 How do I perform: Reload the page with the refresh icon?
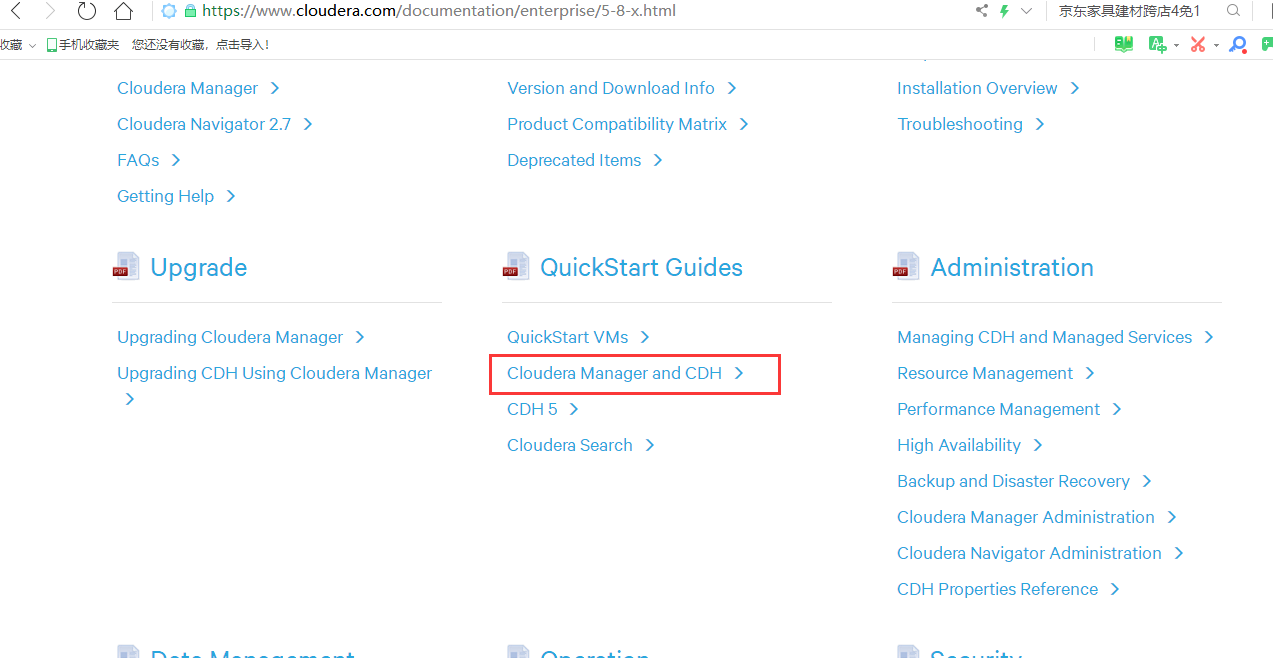point(87,11)
